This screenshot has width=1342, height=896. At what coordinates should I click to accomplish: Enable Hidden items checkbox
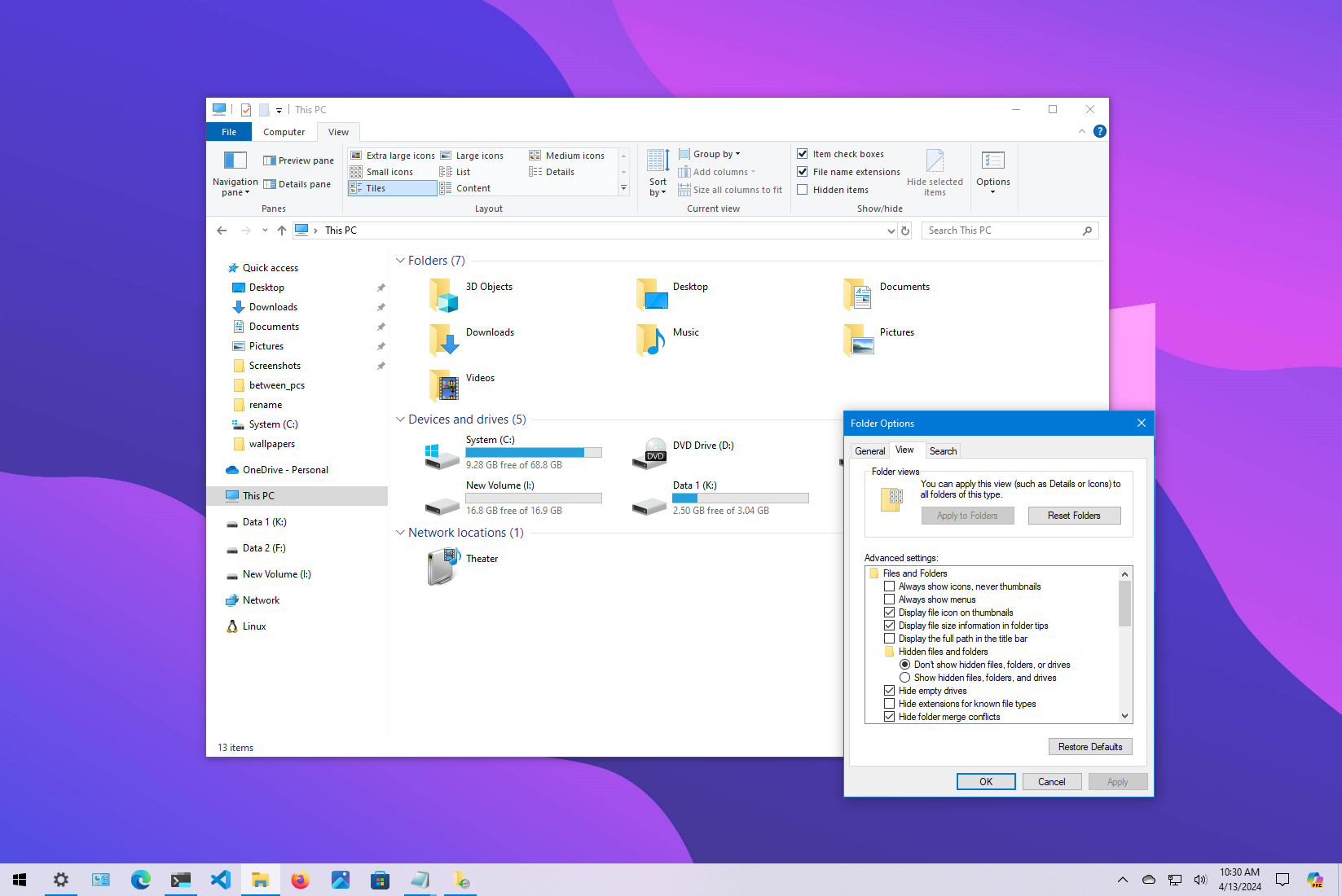803,190
